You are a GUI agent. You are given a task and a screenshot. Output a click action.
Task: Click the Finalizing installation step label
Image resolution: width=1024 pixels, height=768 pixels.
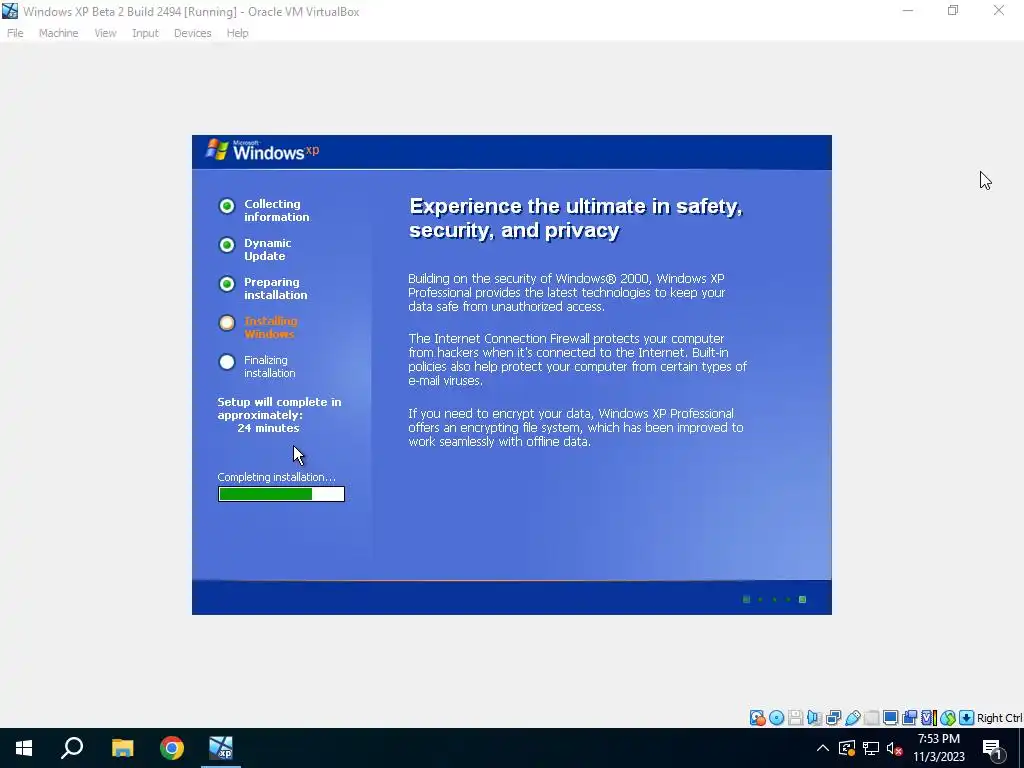(270, 366)
